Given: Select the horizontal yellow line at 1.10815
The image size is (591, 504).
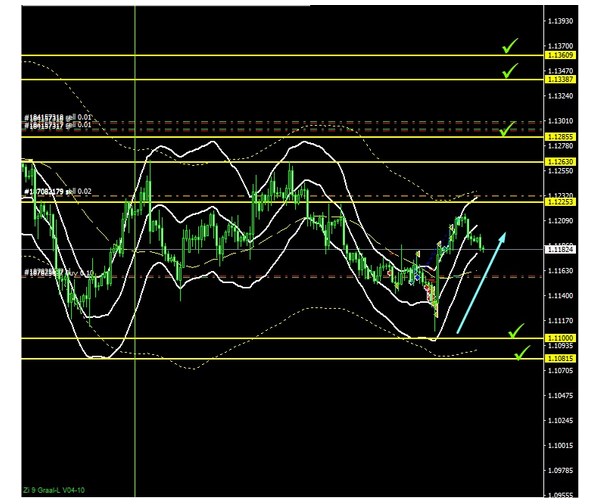Looking at the screenshot, I should pos(282,358).
